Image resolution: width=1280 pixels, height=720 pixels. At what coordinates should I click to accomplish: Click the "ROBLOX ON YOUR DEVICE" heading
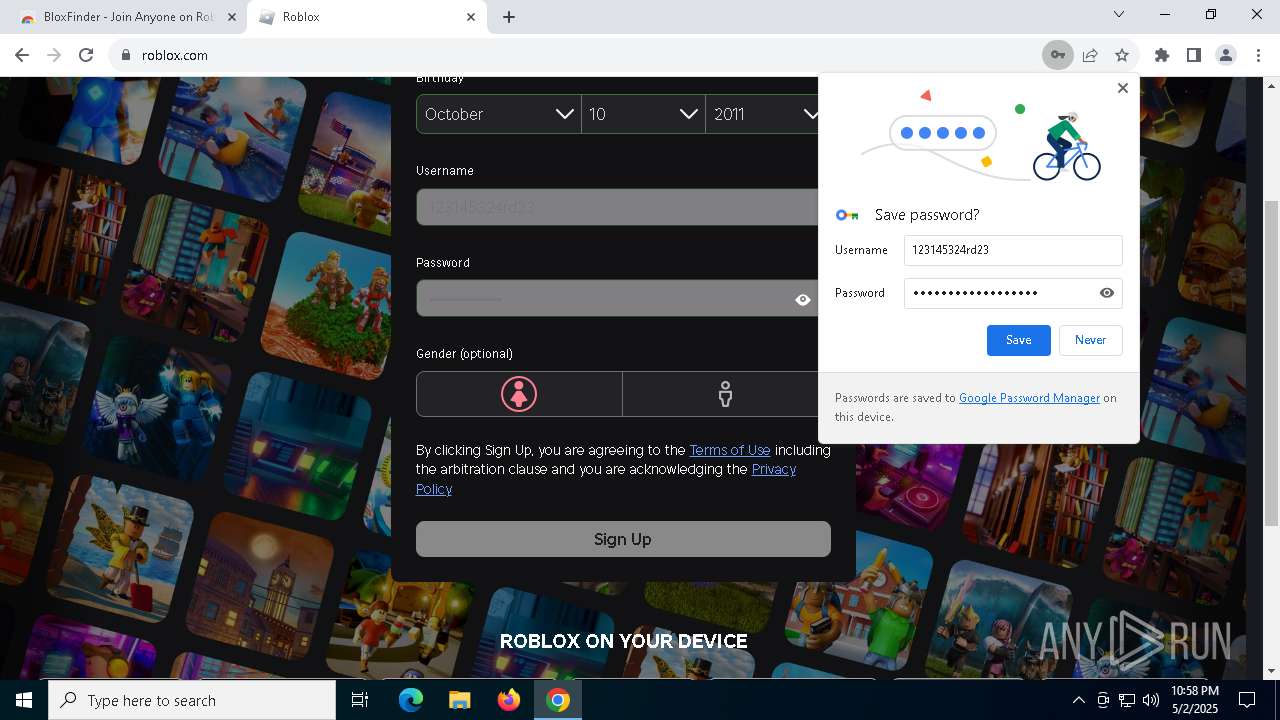(x=623, y=641)
